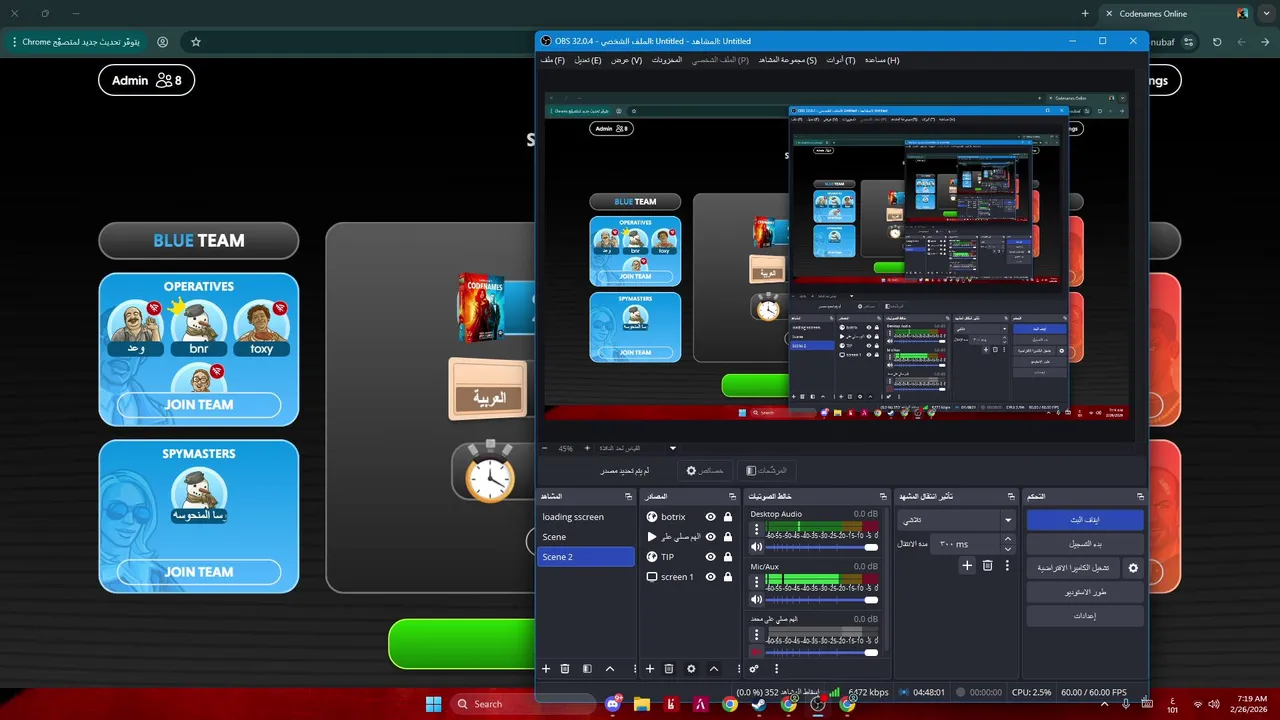Open Desktop Audio three-dot options menu
Screen dimensions: 1280x720
(x=757, y=530)
